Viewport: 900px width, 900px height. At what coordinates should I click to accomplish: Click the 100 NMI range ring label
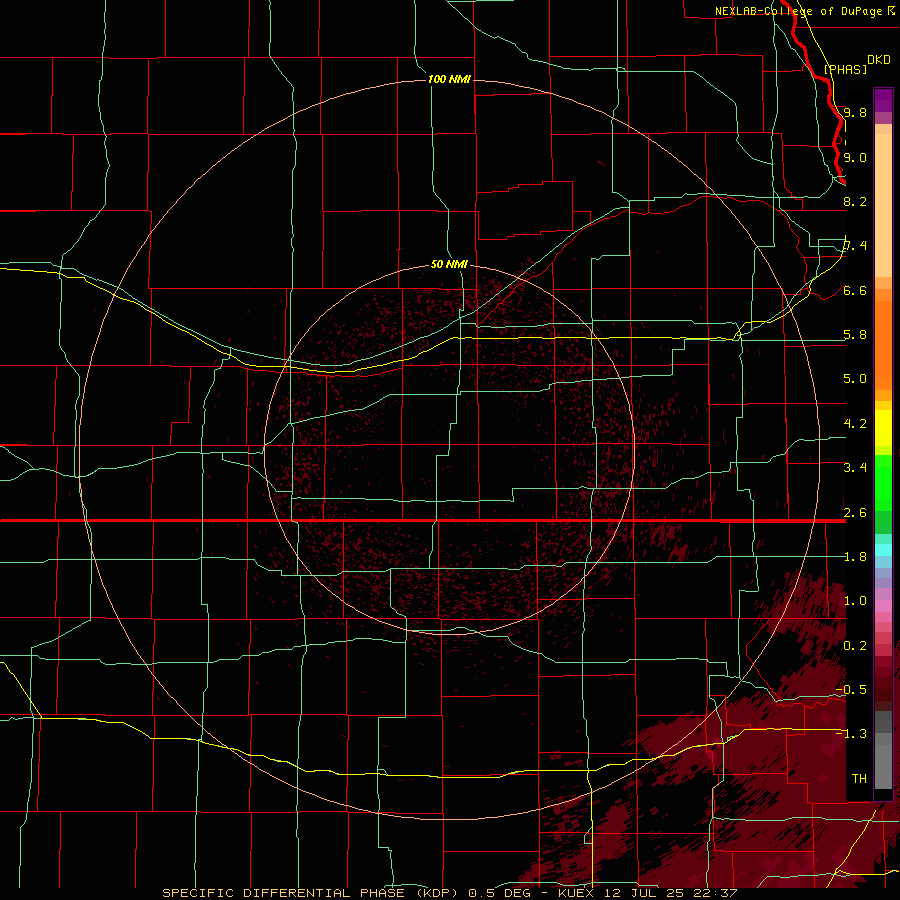[x=449, y=79]
